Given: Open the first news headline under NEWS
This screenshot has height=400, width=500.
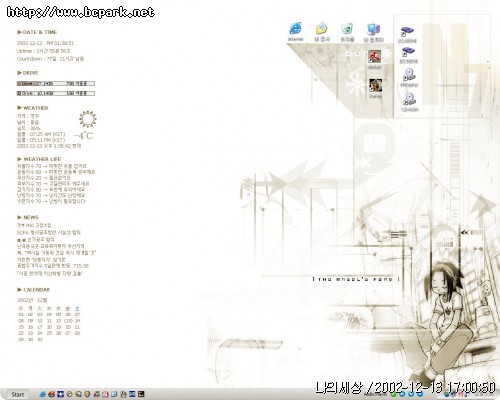Looking at the screenshot, I should pyautogui.click(x=34, y=226).
